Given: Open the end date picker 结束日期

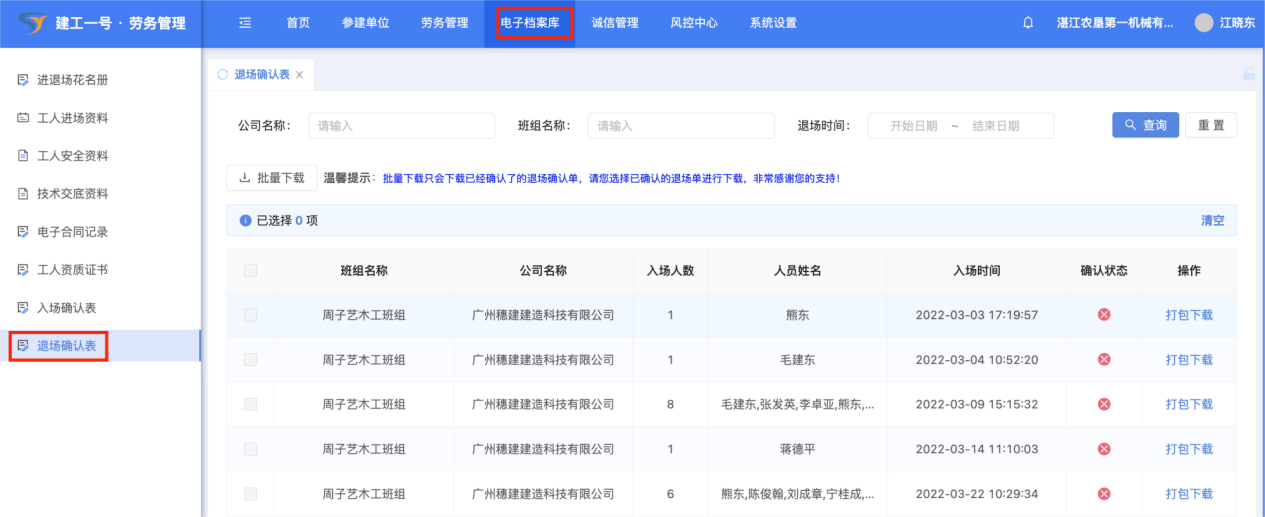Looking at the screenshot, I should tap(995, 126).
